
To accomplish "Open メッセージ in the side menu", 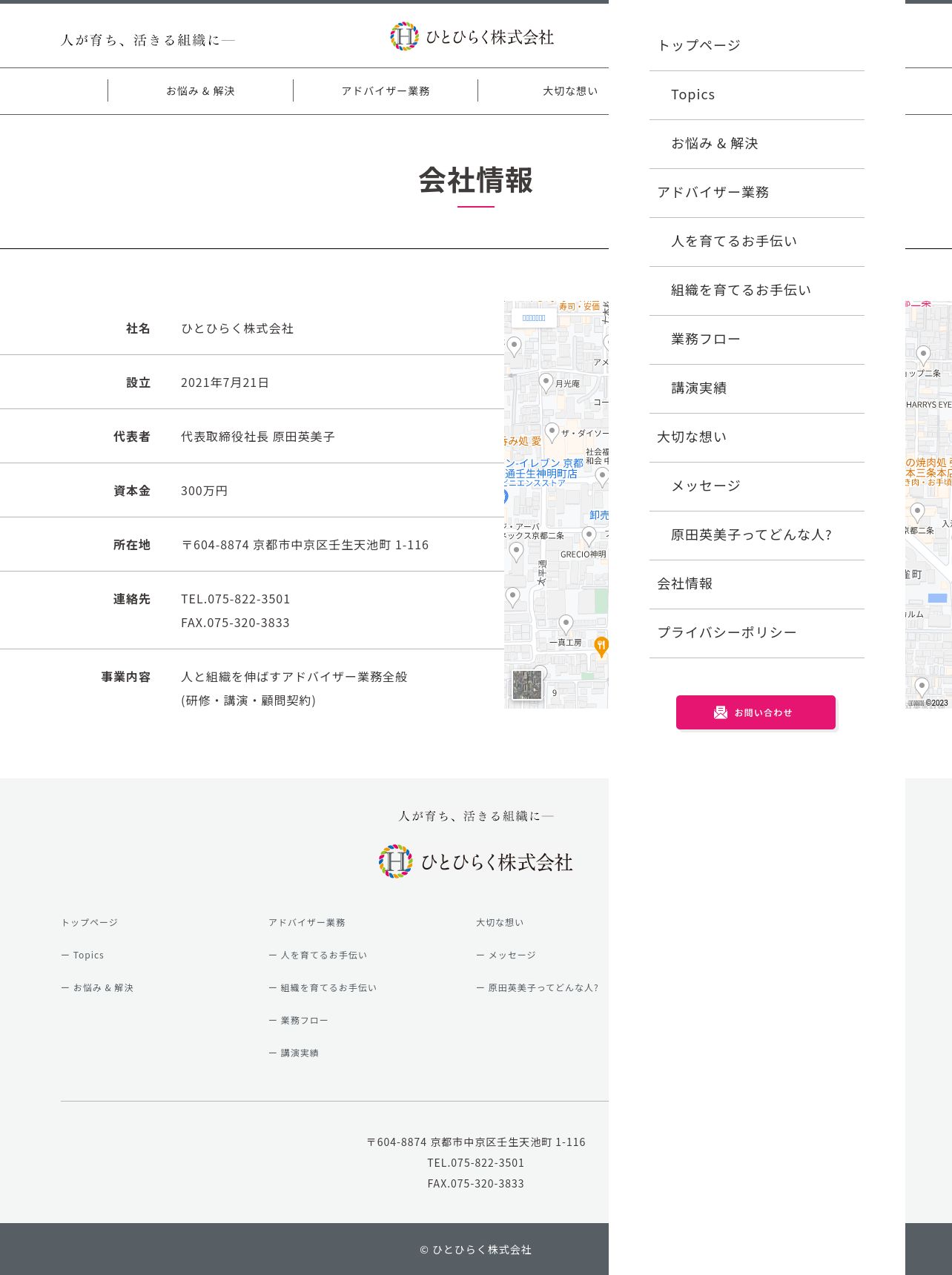I will pos(757,486).
